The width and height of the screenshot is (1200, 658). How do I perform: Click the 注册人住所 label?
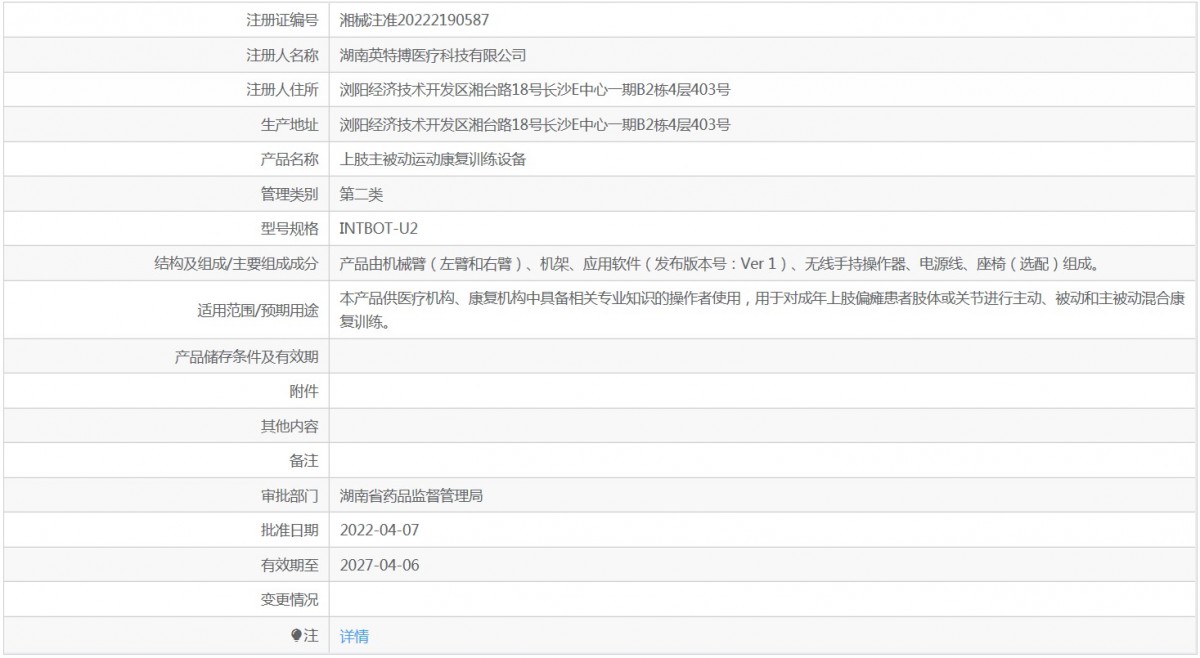282,90
